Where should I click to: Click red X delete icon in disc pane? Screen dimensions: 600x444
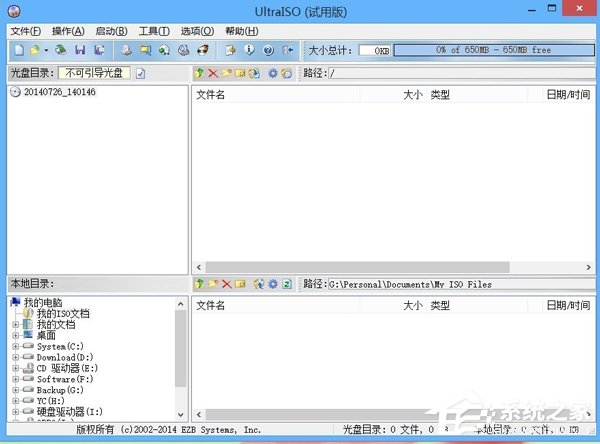[213, 73]
